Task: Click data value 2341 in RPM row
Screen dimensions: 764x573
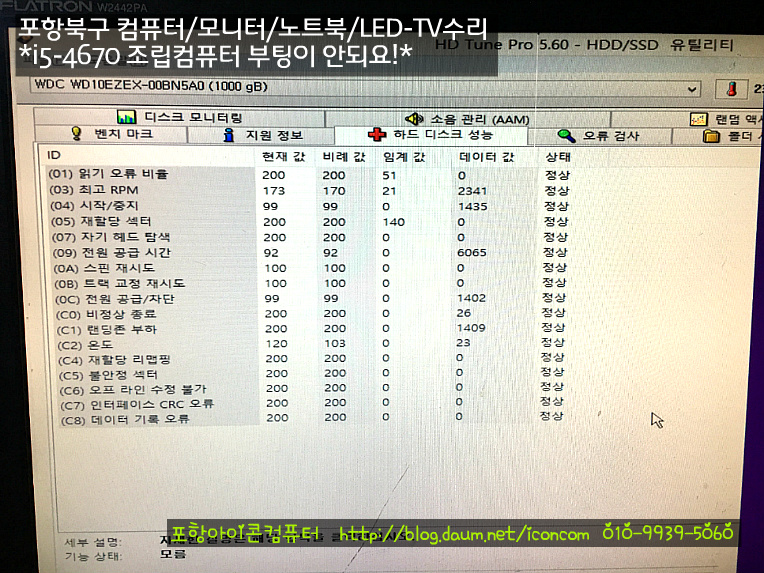Action: pyautogui.click(x=472, y=191)
